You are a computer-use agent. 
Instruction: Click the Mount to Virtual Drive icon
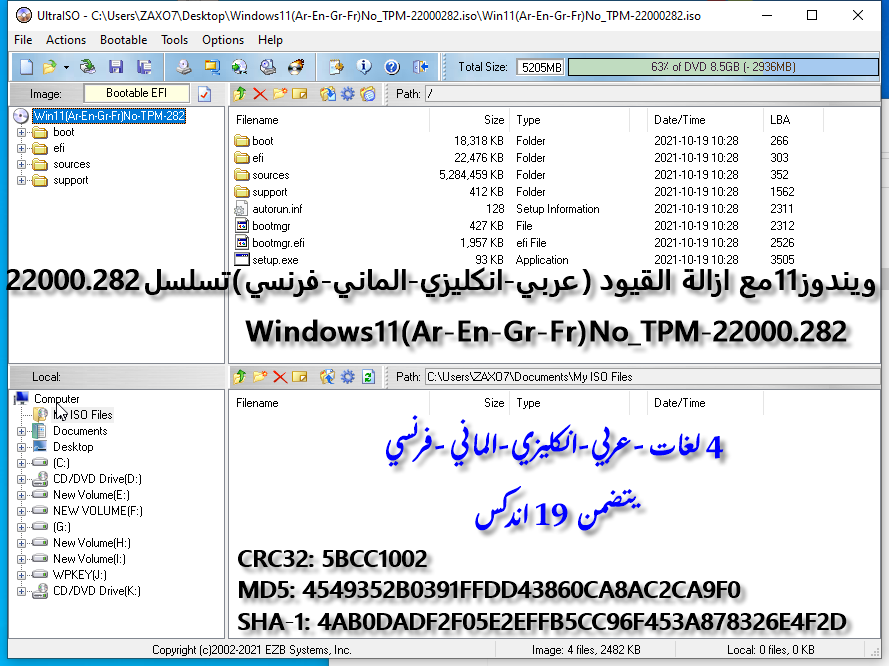268,67
